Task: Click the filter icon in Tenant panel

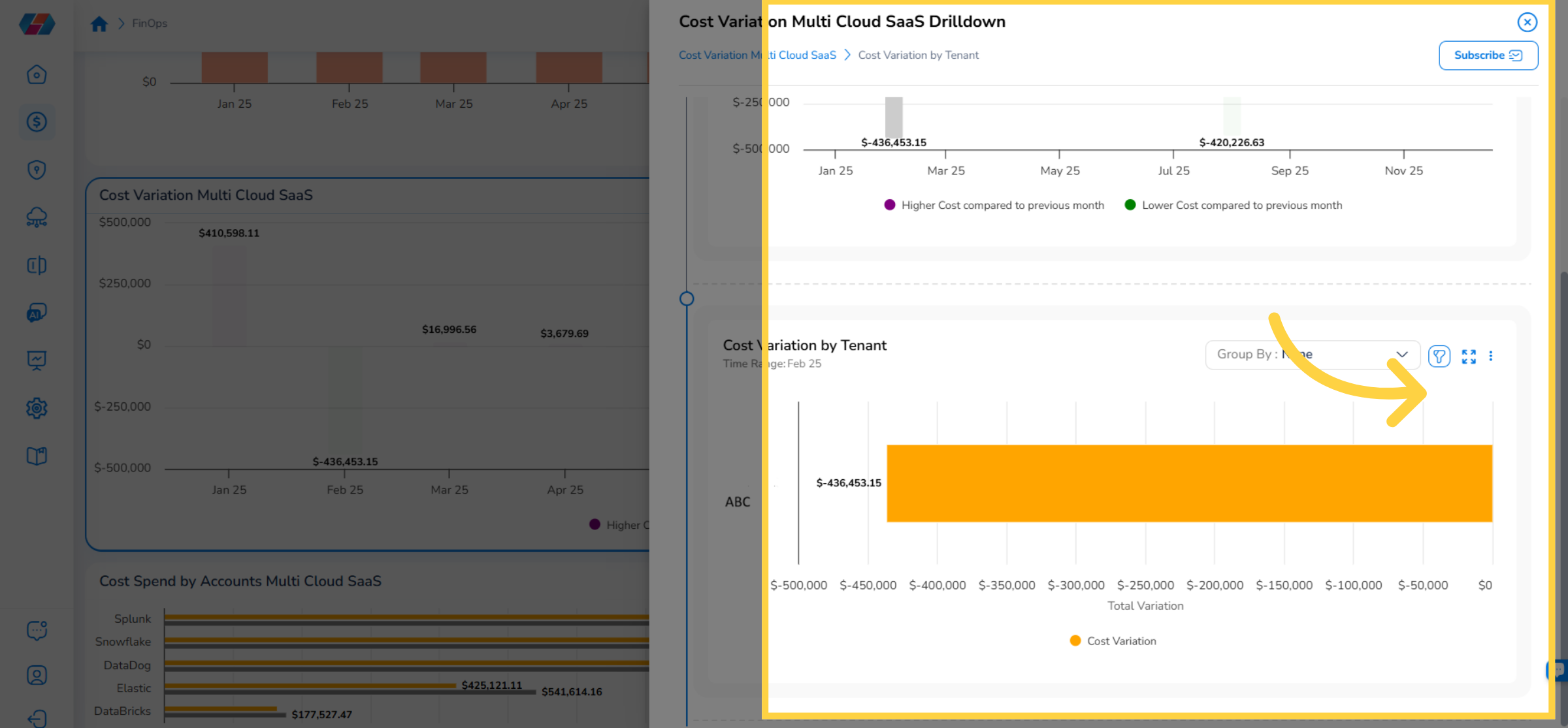Action: [x=1439, y=356]
